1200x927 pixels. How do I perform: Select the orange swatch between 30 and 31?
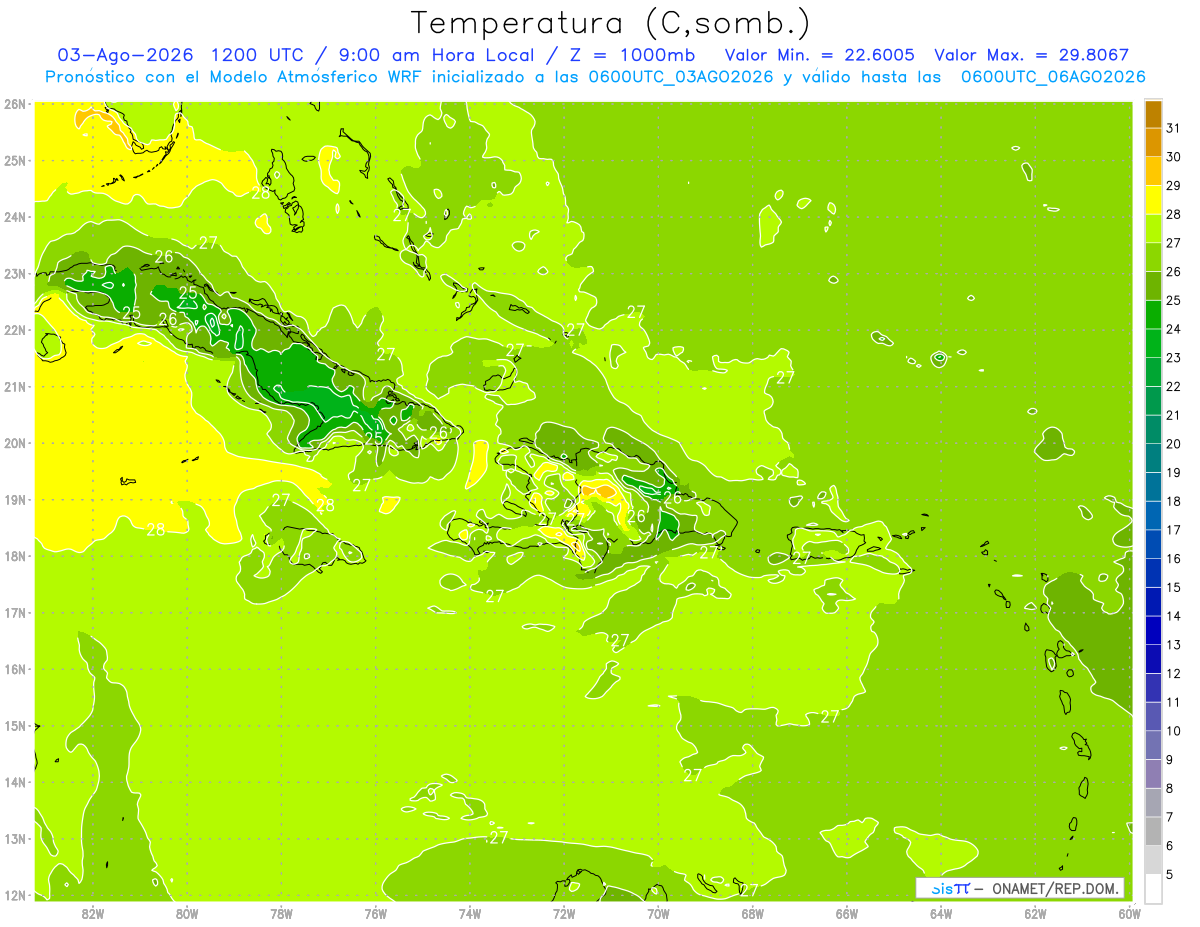1153,142
